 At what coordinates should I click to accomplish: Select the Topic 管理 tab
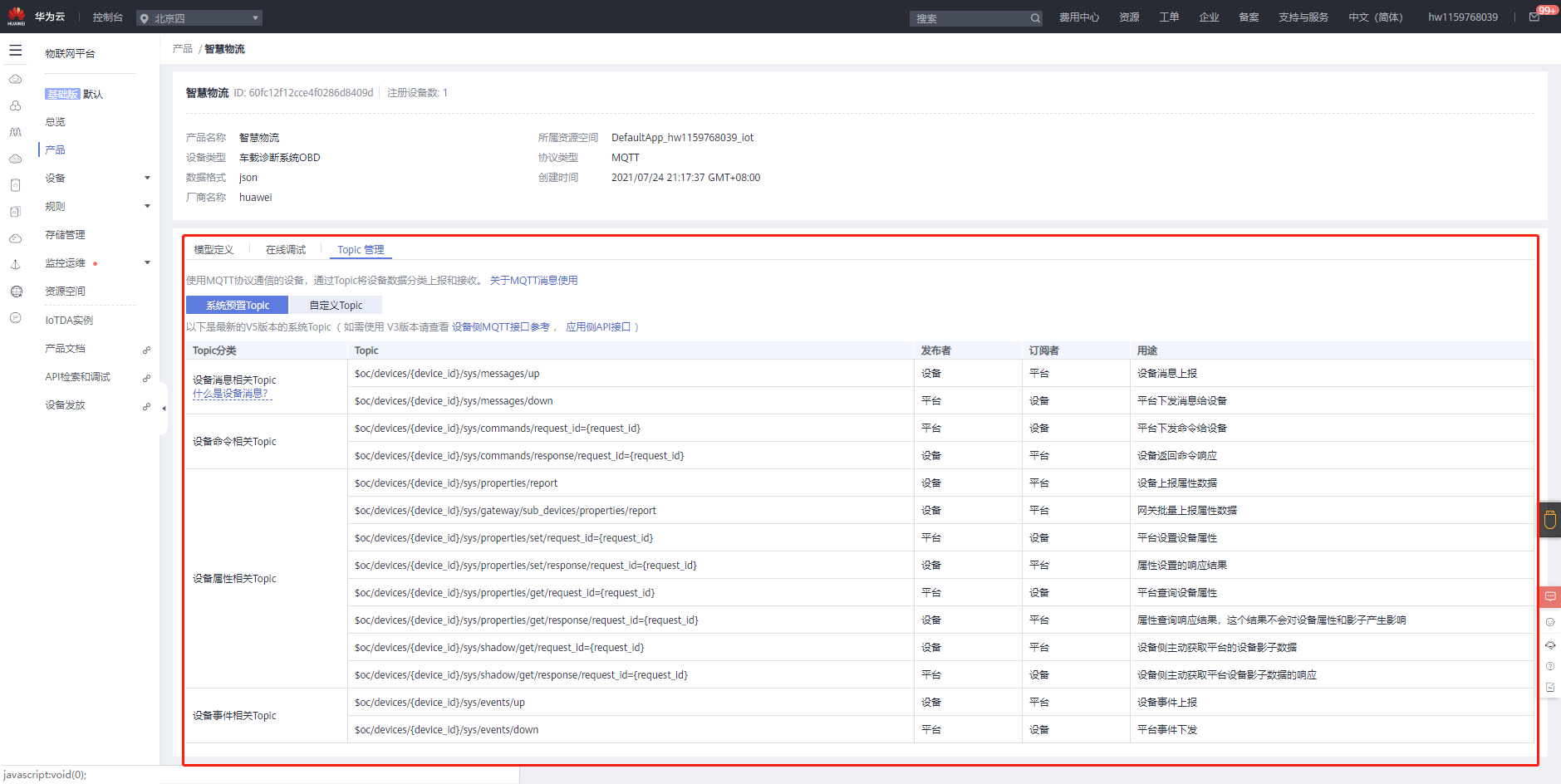361,250
